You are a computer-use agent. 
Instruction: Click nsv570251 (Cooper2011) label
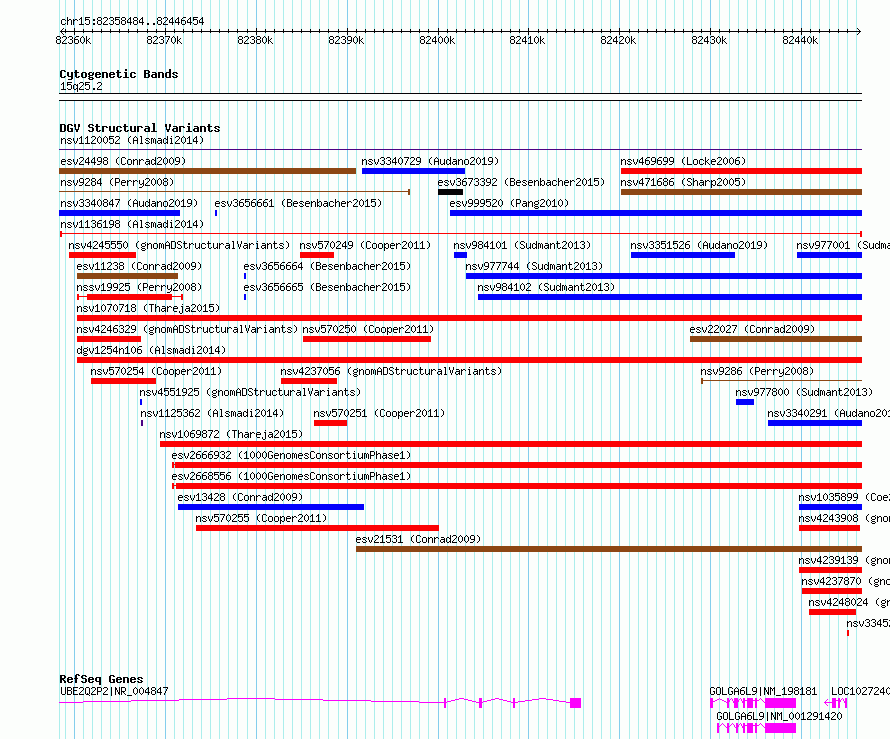[x=379, y=413]
